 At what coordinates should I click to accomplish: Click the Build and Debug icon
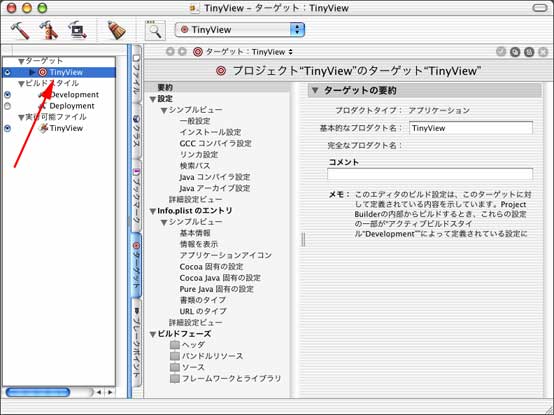pyautogui.click(x=77, y=30)
